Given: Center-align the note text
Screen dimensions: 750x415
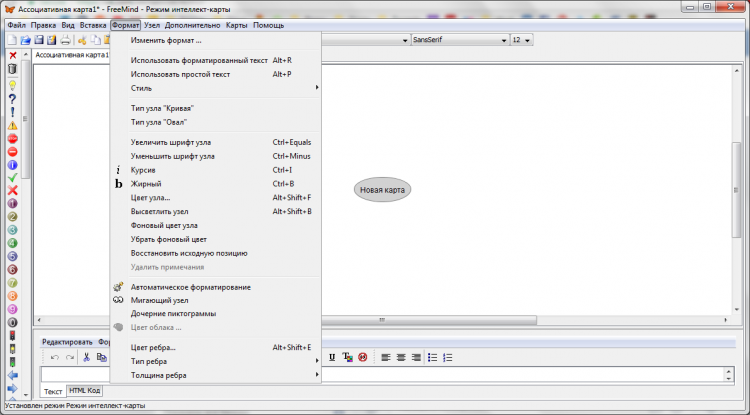Looking at the screenshot, I should tap(401, 358).
